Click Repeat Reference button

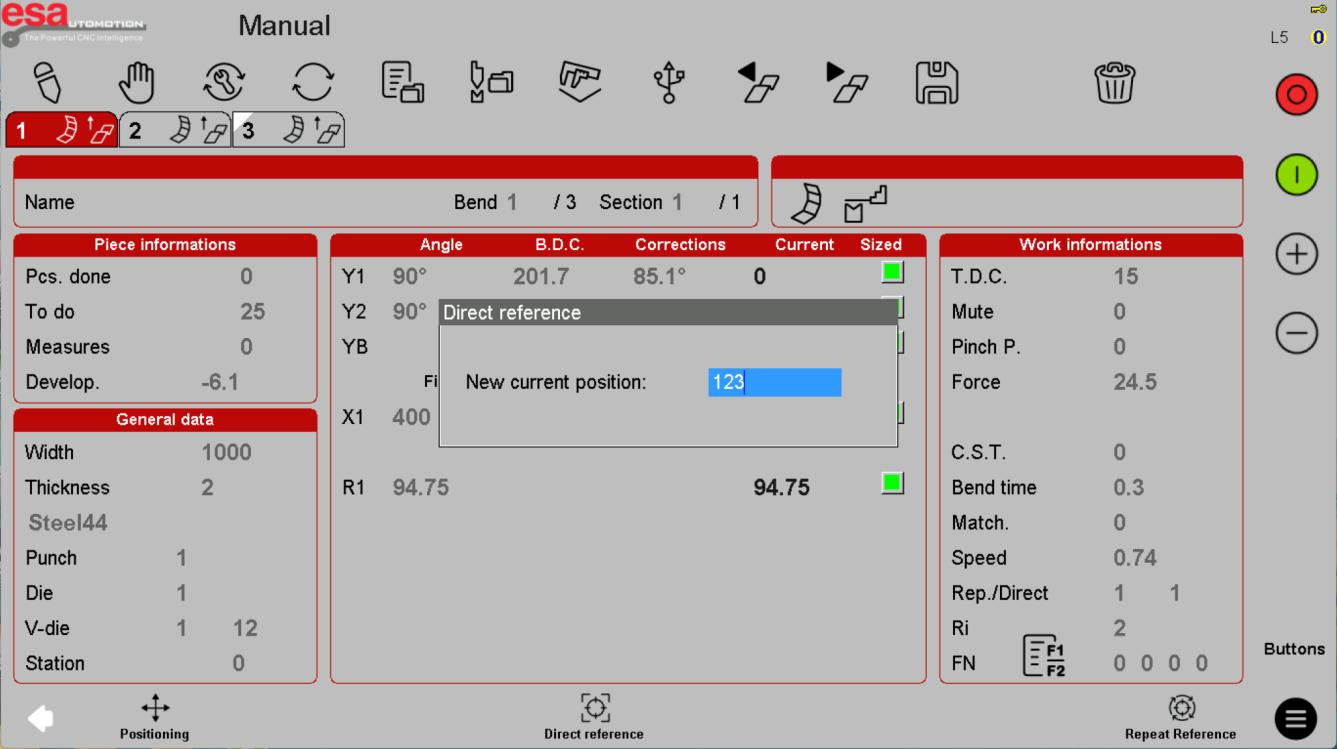[x=1181, y=719]
